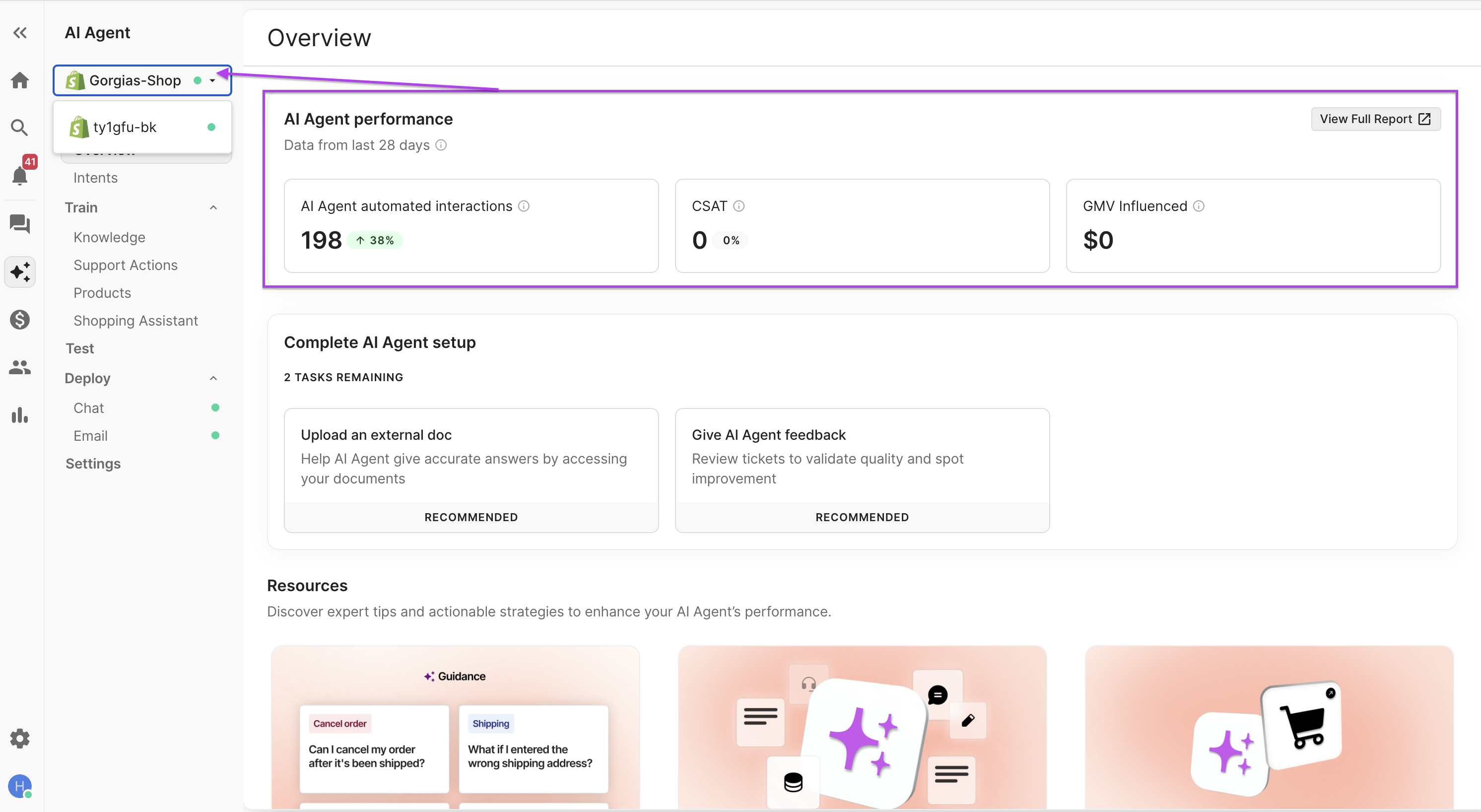
Task: Select the ty1gfu-bk store option
Action: click(x=142, y=127)
